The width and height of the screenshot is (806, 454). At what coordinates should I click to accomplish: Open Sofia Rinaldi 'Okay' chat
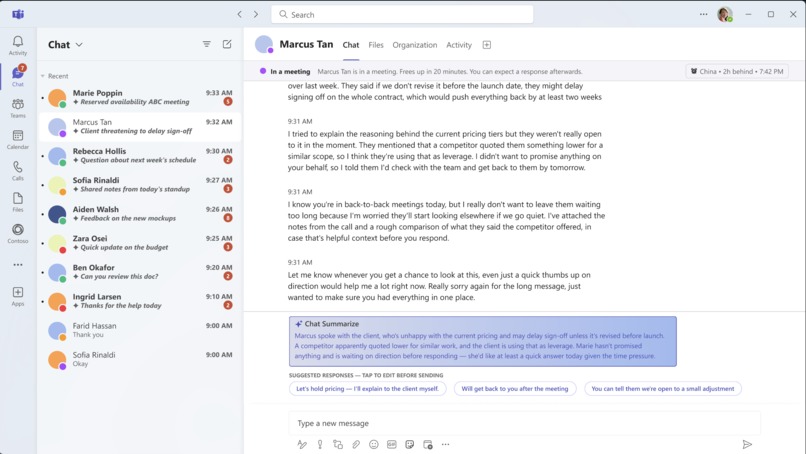(x=139, y=359)
